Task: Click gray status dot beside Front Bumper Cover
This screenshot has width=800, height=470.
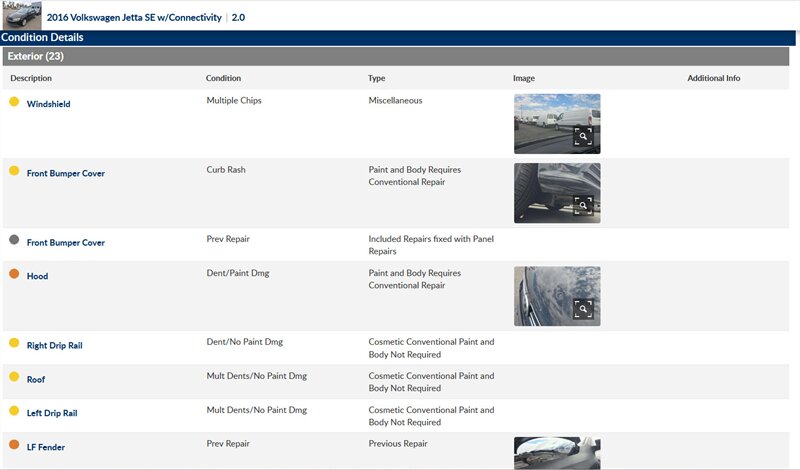Action: [14, 240]
